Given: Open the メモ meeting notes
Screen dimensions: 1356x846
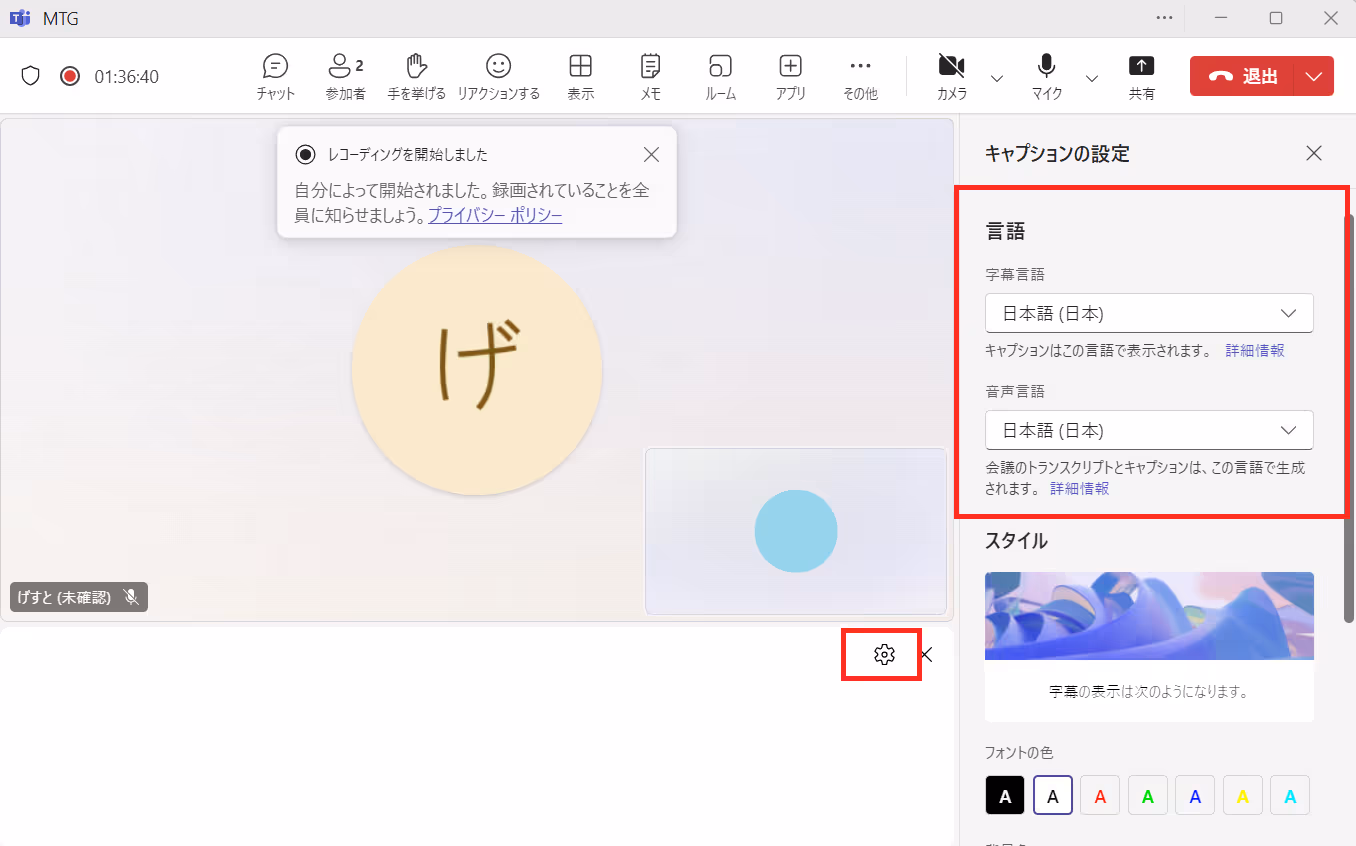Looking at the screenshot, I should point(650,77).
